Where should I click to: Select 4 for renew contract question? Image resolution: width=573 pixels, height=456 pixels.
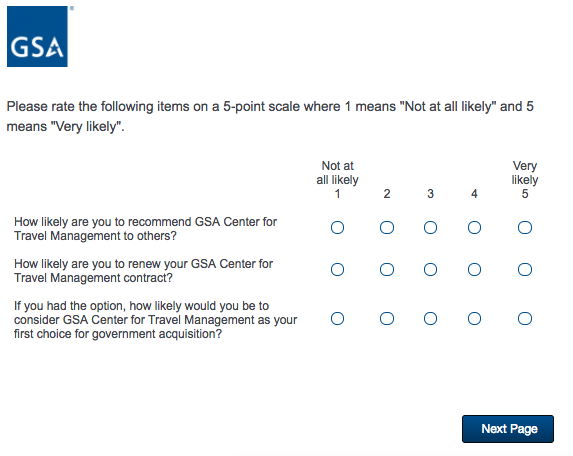[474, 270]
